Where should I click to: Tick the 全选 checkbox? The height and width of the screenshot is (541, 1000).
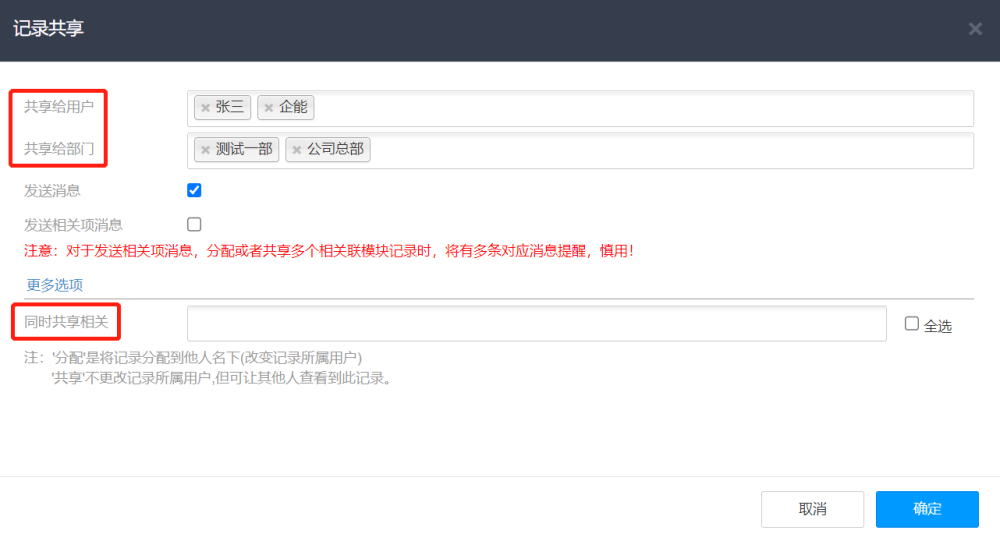pos(912,324)
